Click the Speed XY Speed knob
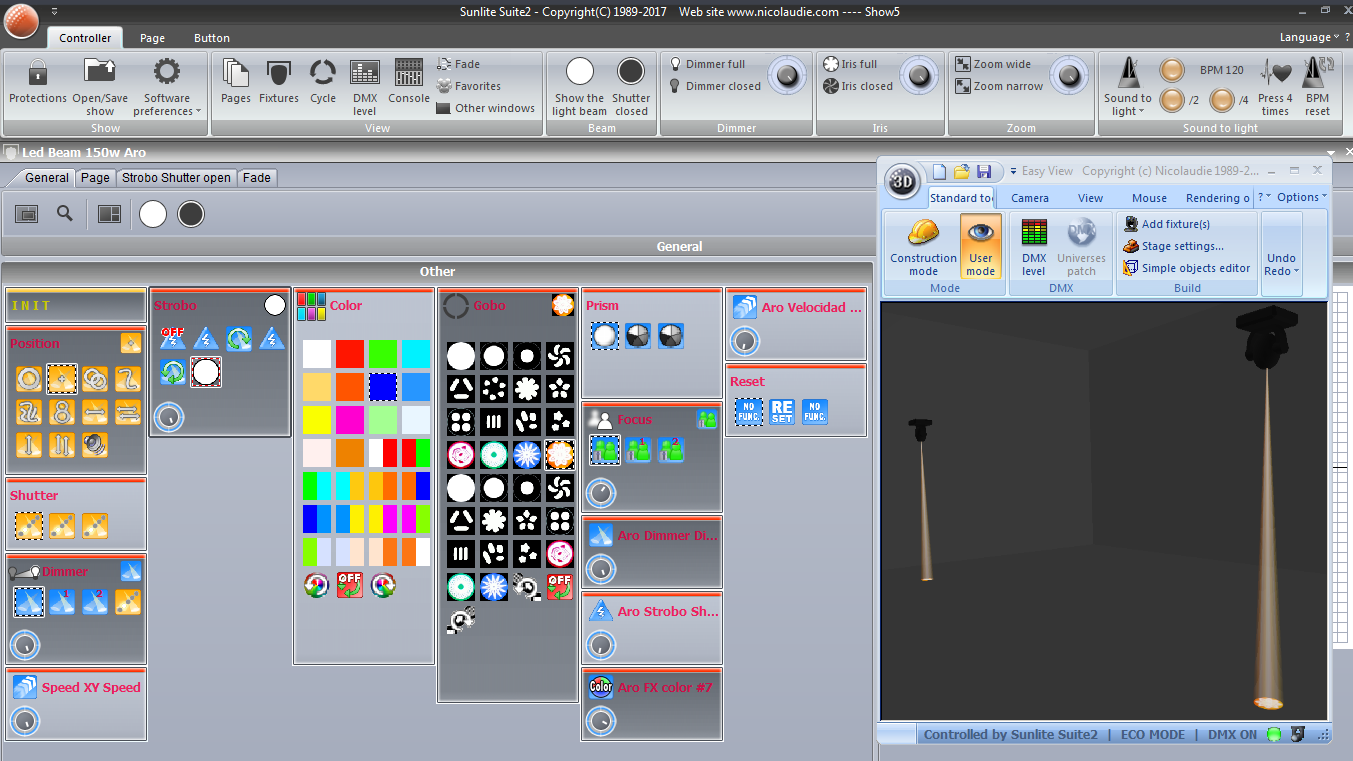This screenshot has width=1353, height=761. point(25,721)
